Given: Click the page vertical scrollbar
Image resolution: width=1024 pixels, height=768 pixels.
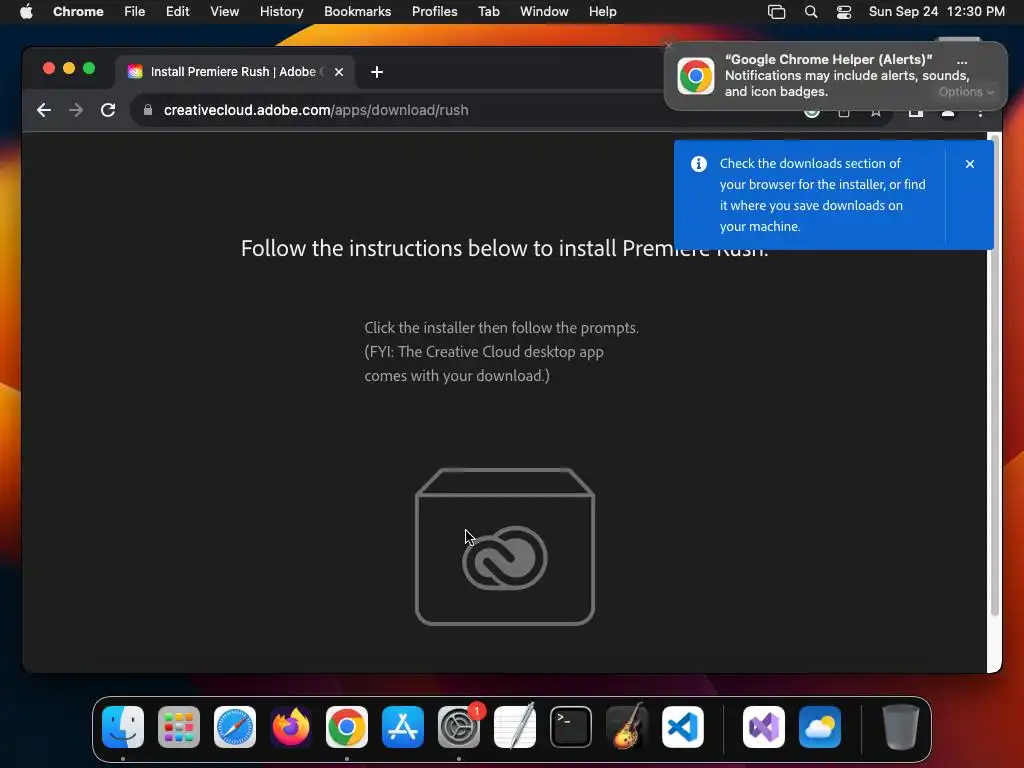Looking at the screenshot, I should click(994, 376).
